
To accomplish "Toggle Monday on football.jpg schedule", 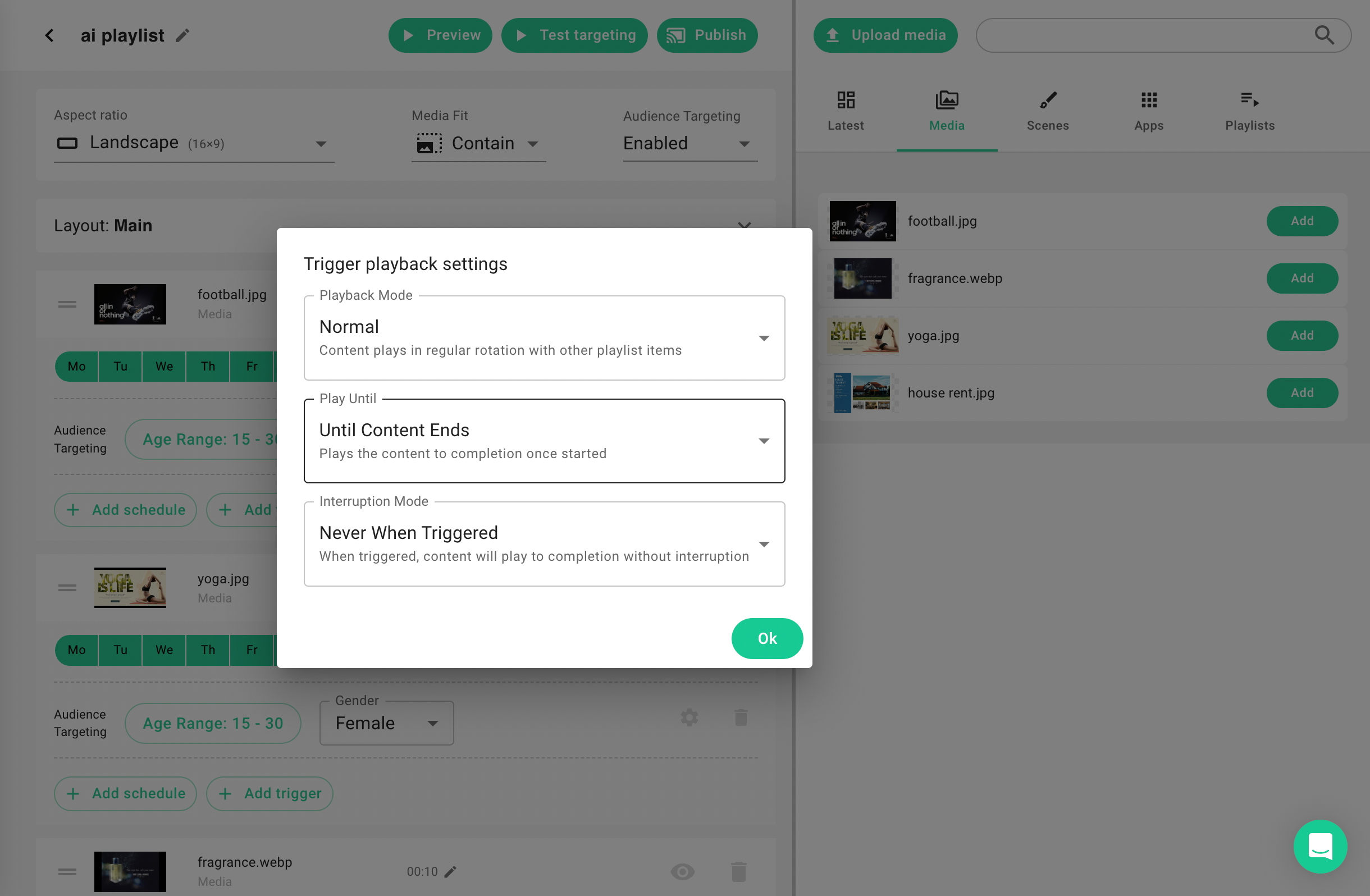I will tap(76, 367).
